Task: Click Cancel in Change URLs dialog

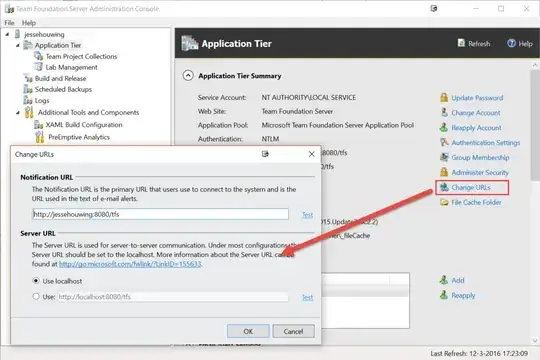Action: point(293,331)
